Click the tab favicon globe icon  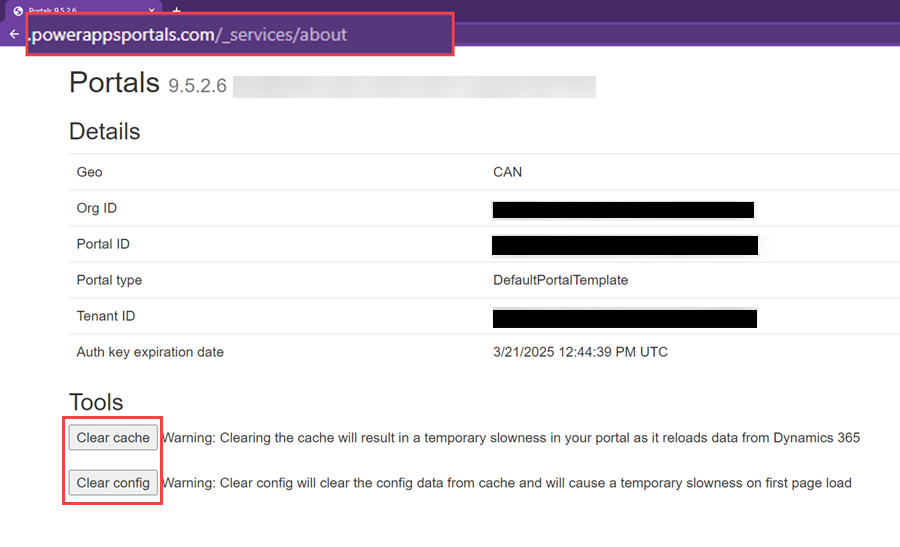(18, 10)
